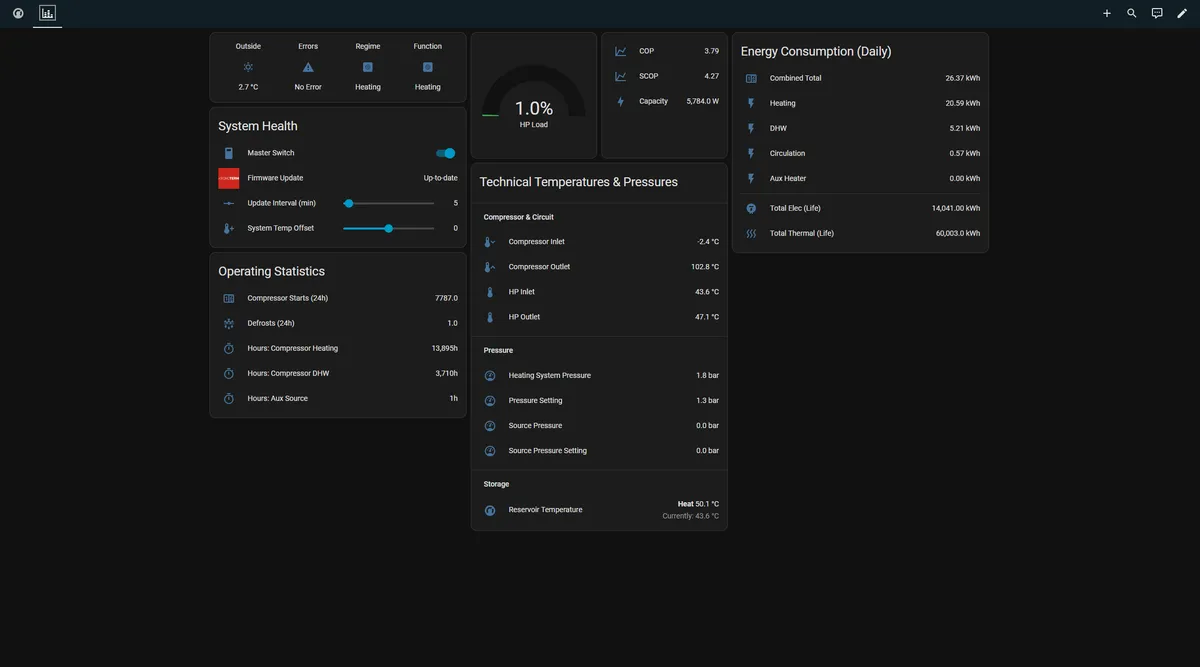
Task: Open the assistant chat icon
Action: coord(1157,13)
